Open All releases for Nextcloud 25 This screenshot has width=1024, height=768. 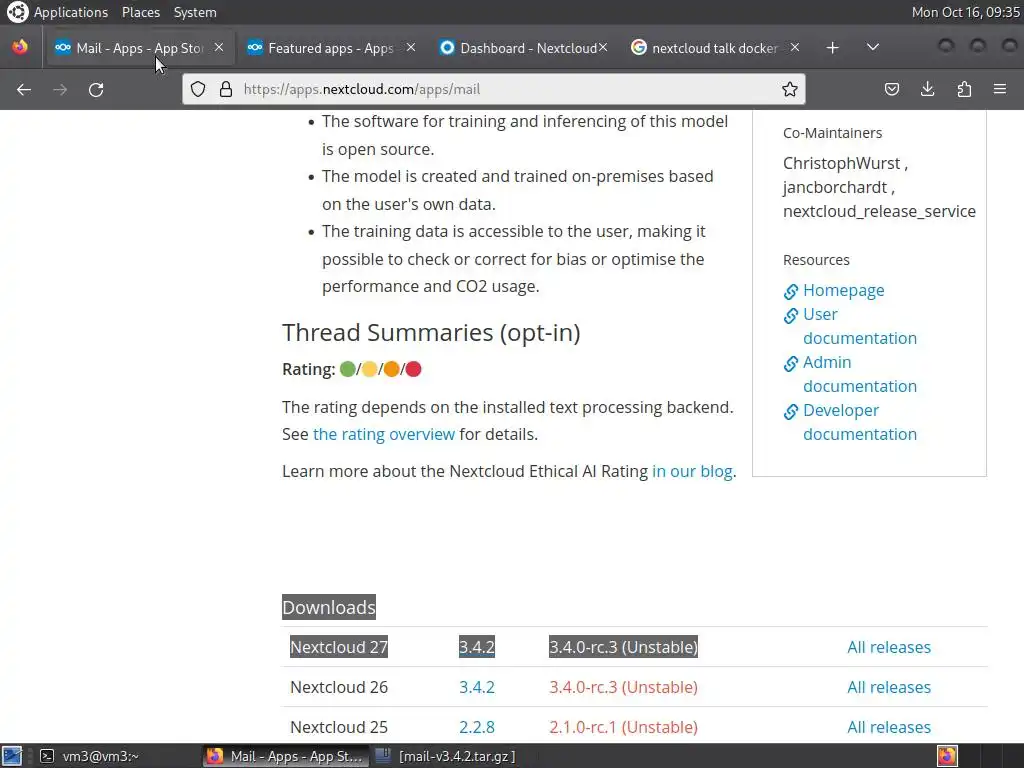click(x=889, y=727)
